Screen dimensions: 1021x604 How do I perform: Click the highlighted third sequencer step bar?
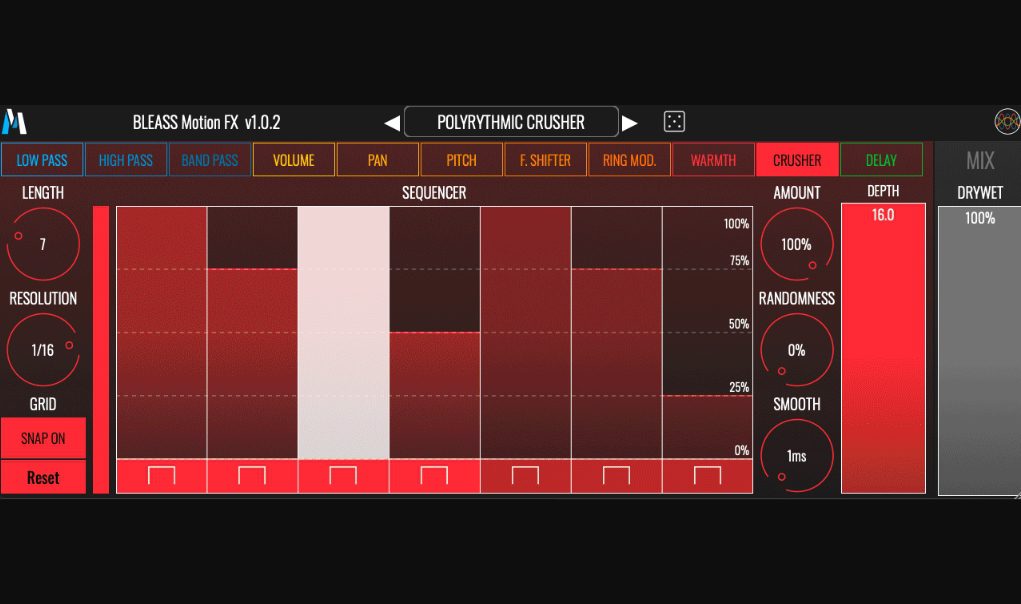tap(344, 333)
